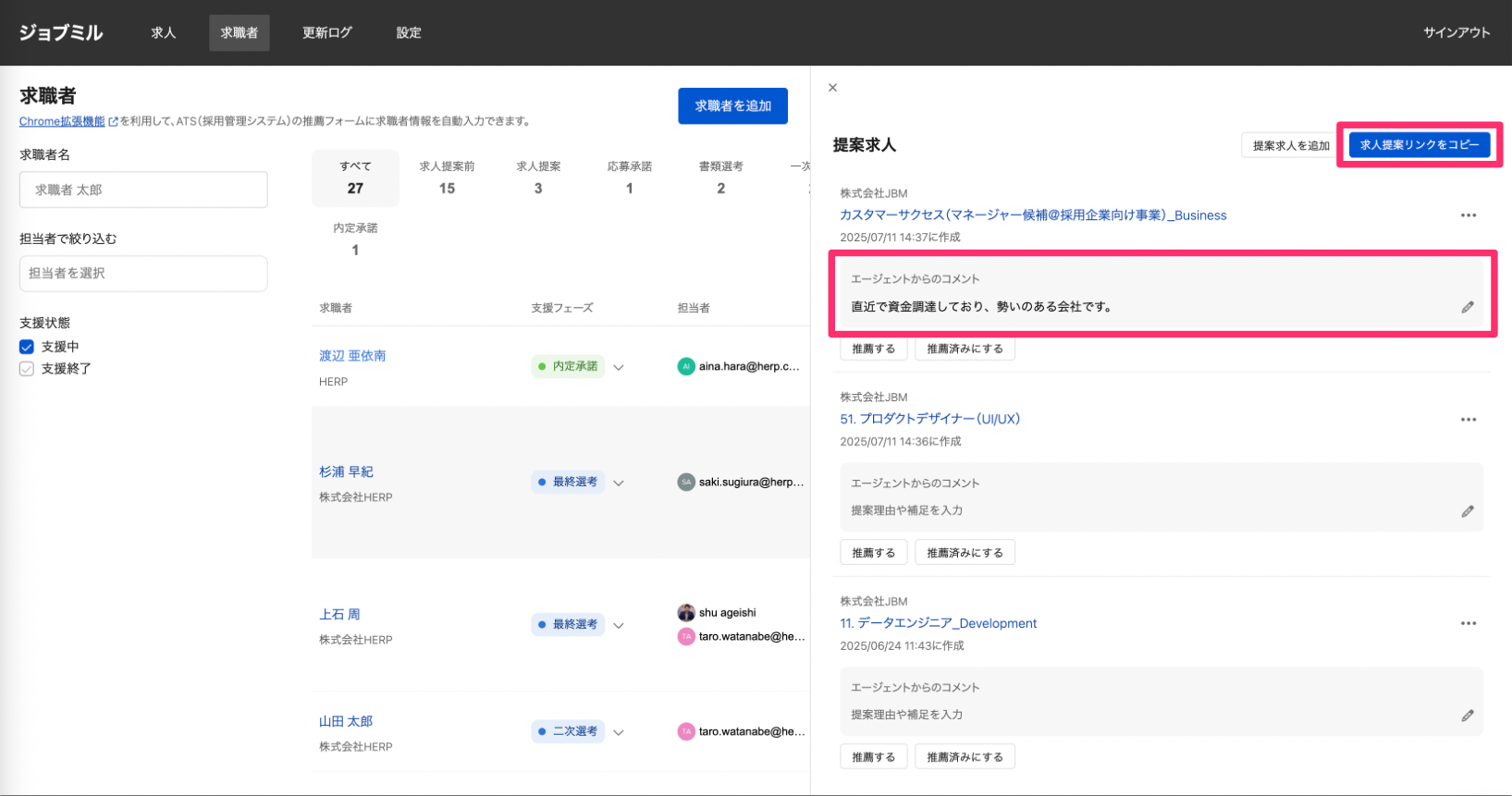This screenshot has height=796, width=1512.
Task: Open the Chrome拡張機能 link
Action: coord(62,121)
